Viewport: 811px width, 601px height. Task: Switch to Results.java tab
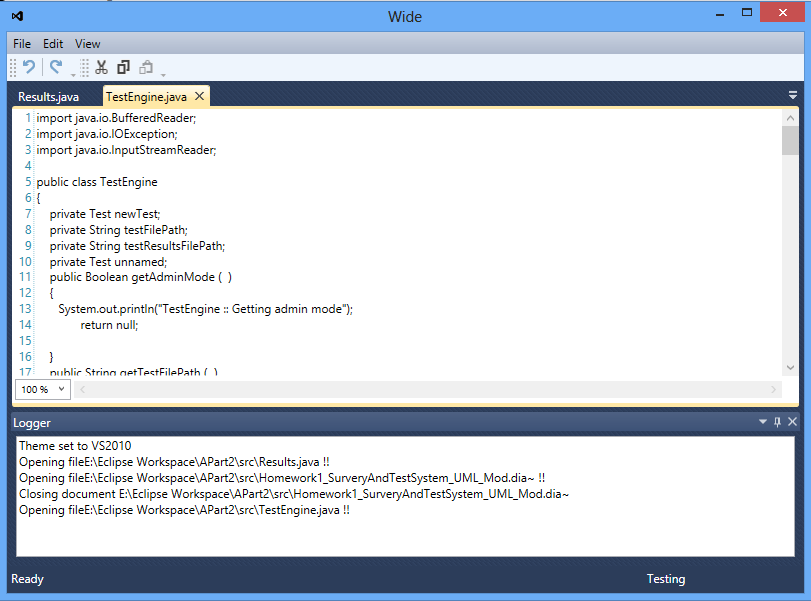tap(49, 97)
